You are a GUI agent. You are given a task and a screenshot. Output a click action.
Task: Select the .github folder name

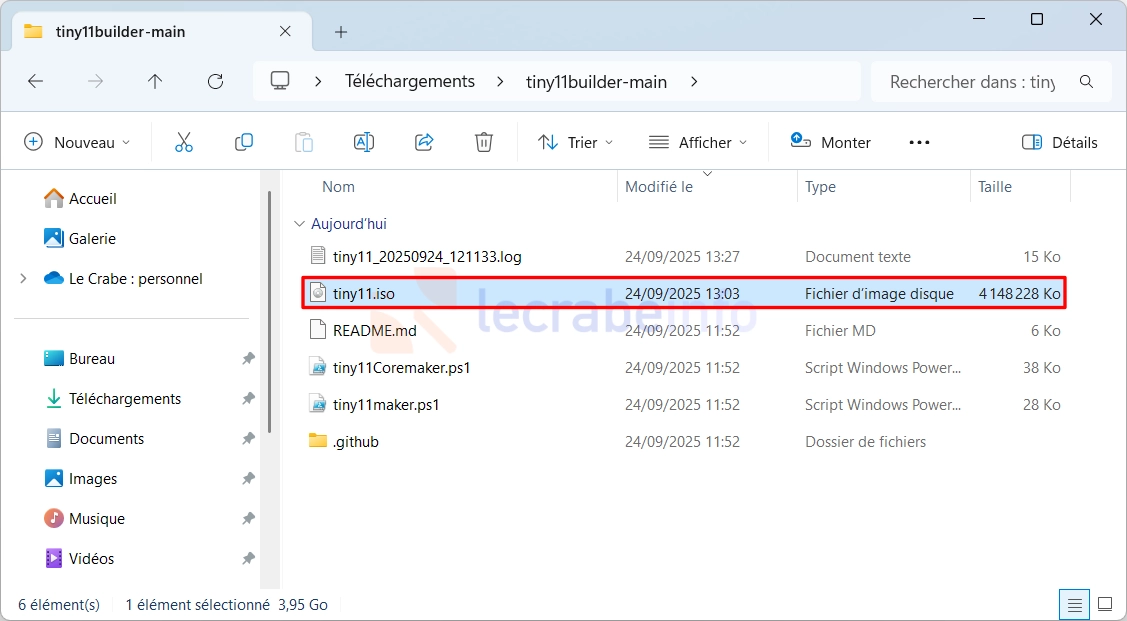356,441
